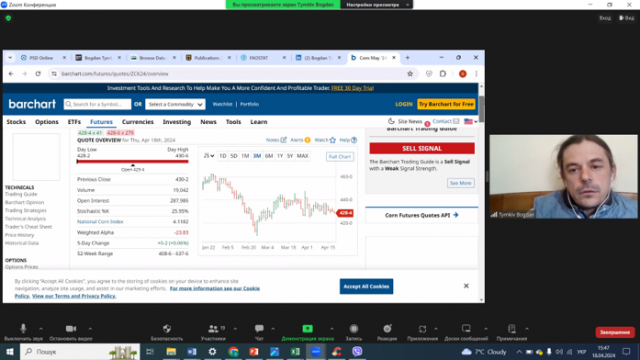This screenshot has height=360, width=640.
Task: Open Windows Start menu
Action: (x=10, y=351)
